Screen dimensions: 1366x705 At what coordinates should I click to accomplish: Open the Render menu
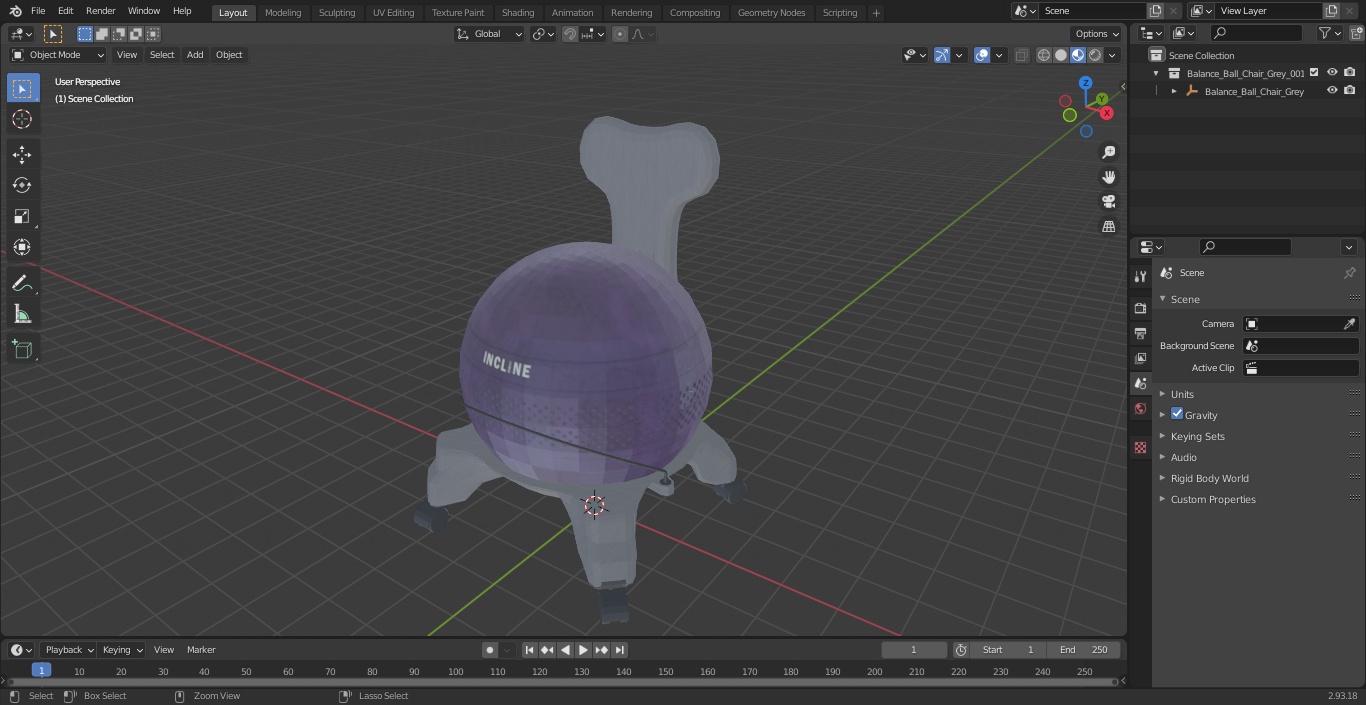pos(100,11)
